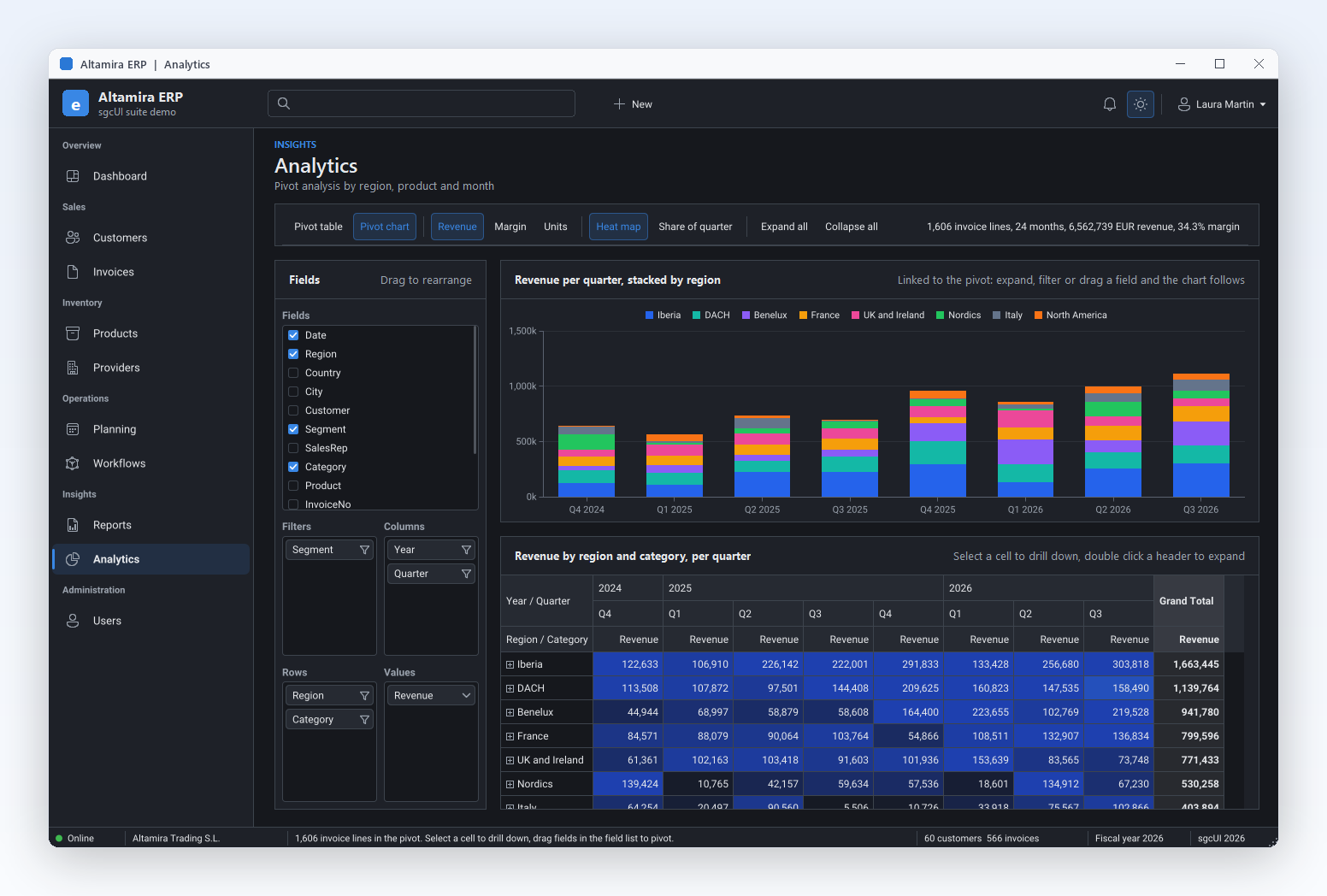Toggle the Iberia legend color swatch
Screen dimensions: 1327x896
650,315
